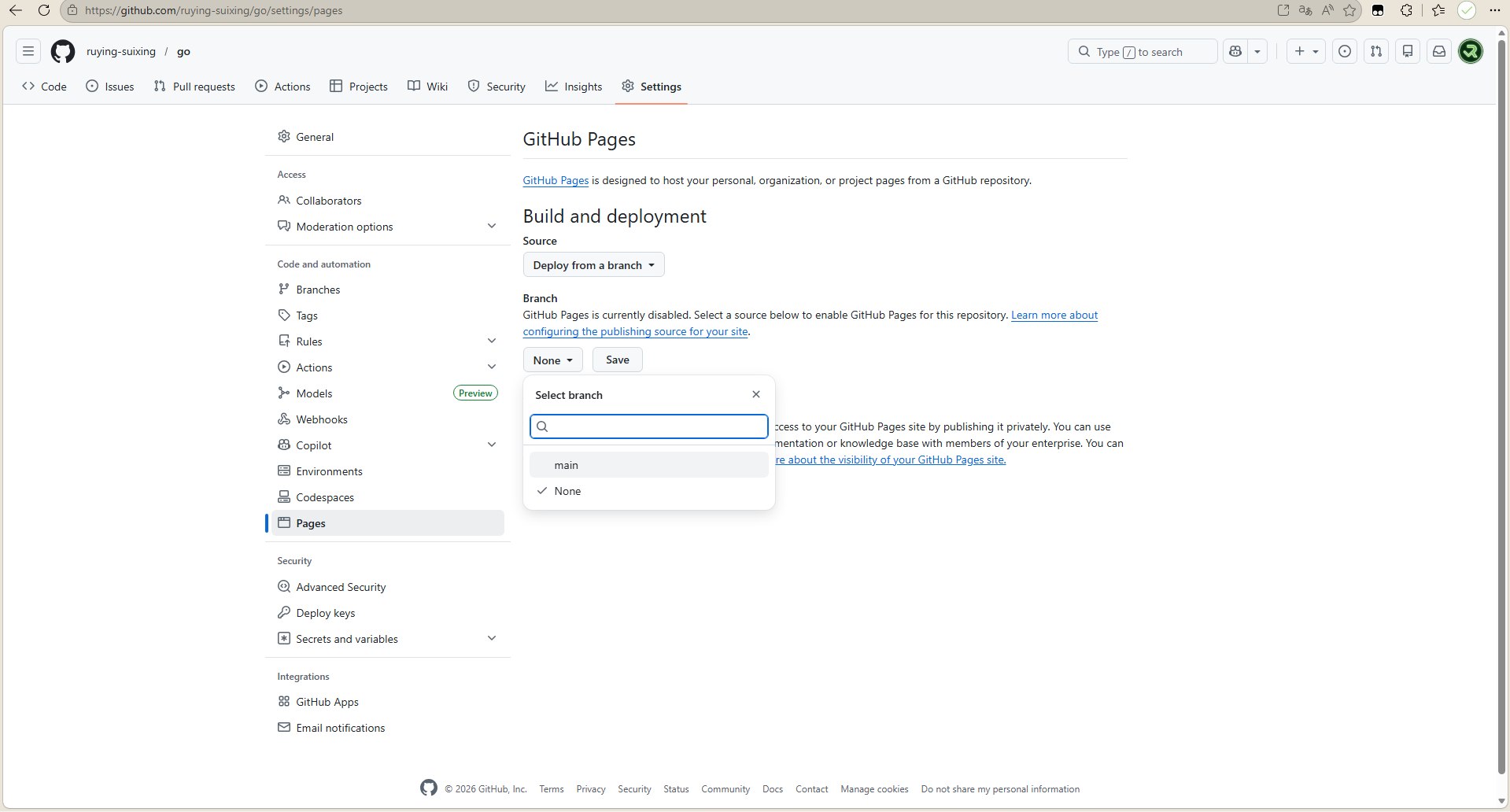Open Tags settings
1510x812 pixels.
(387, 316)
